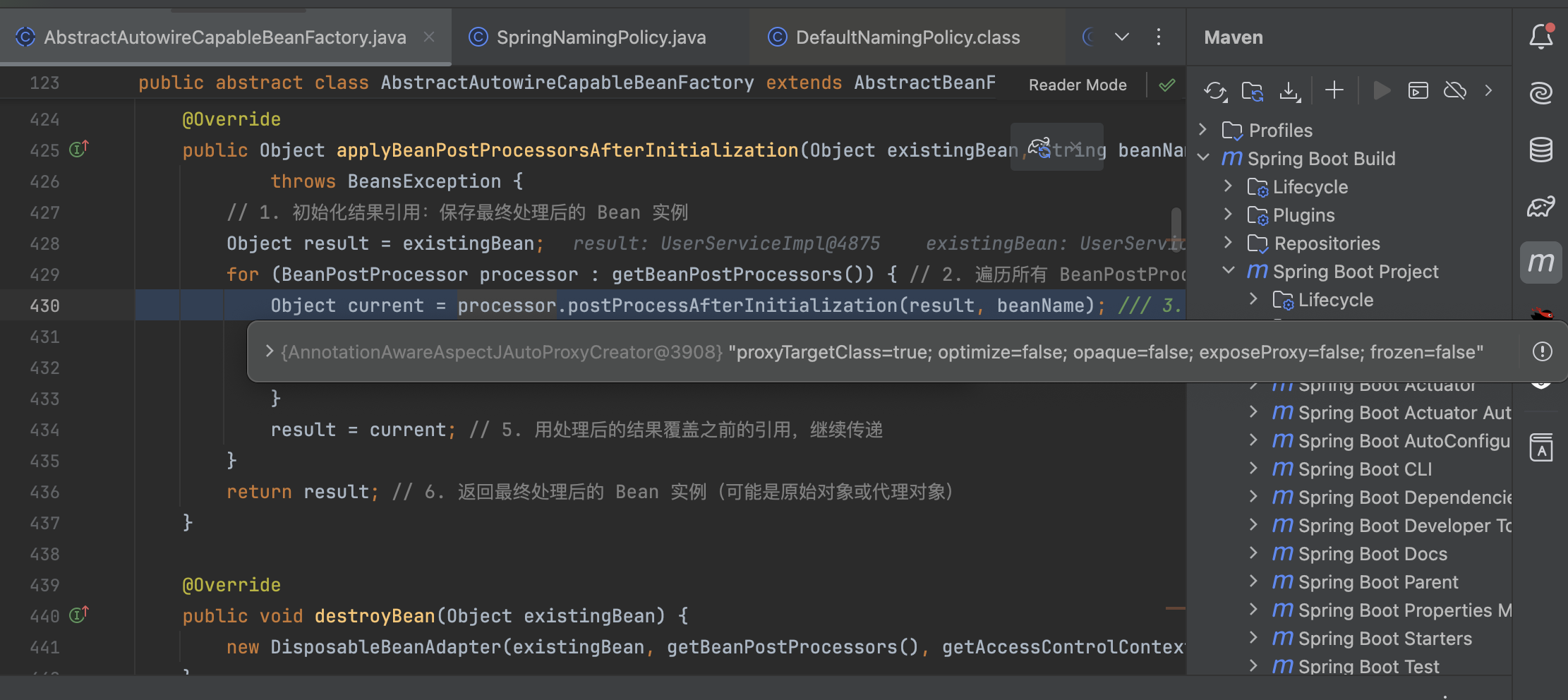Click the destroyBean method name

(x=375, y=616)
